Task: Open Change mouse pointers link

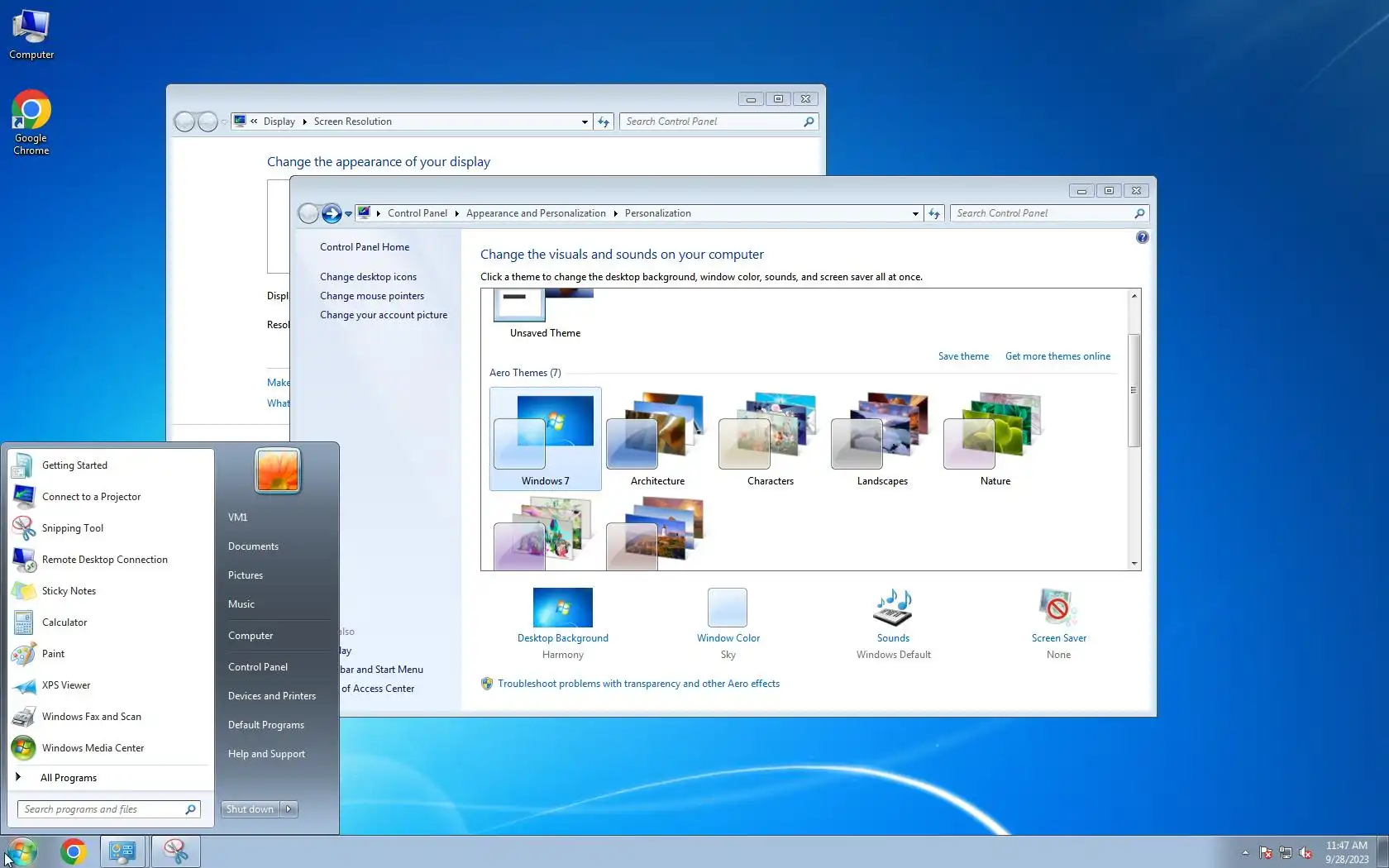Action: [372, 296]
